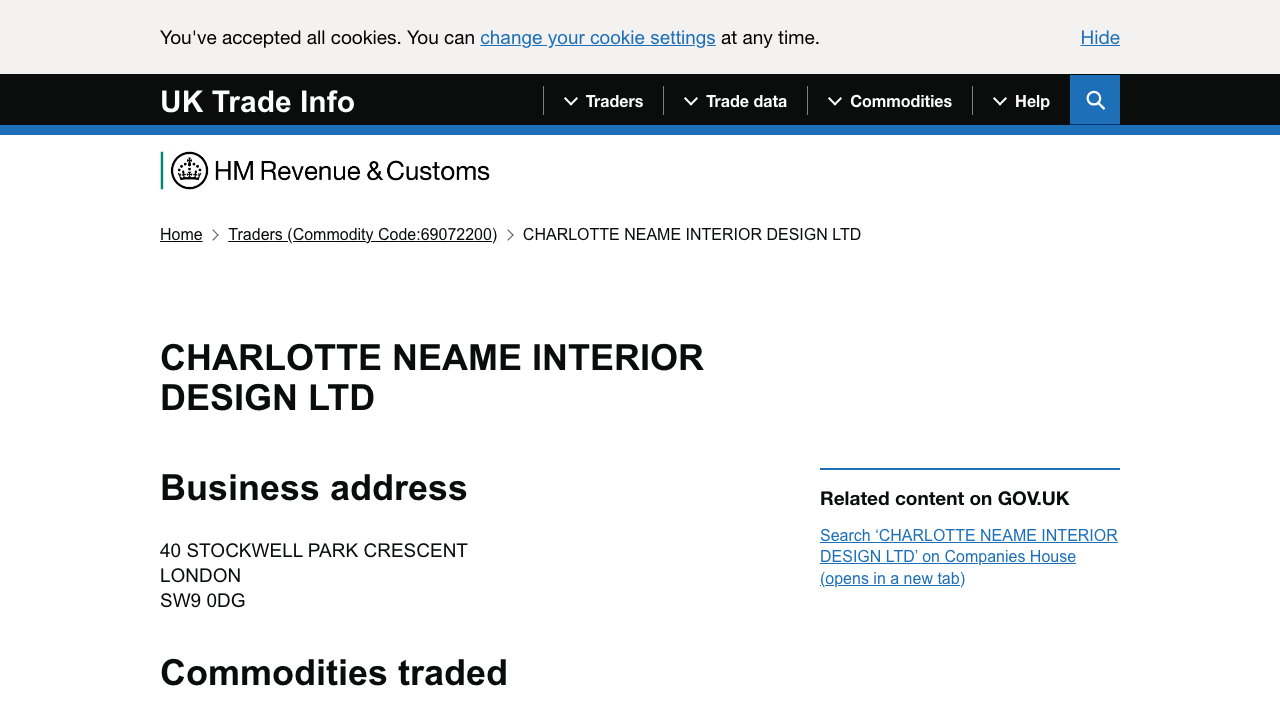The height and width of the screenshot is (720, 1280).
Task: Select the magnifying glass on blue background
Action: pos(1095,100)
